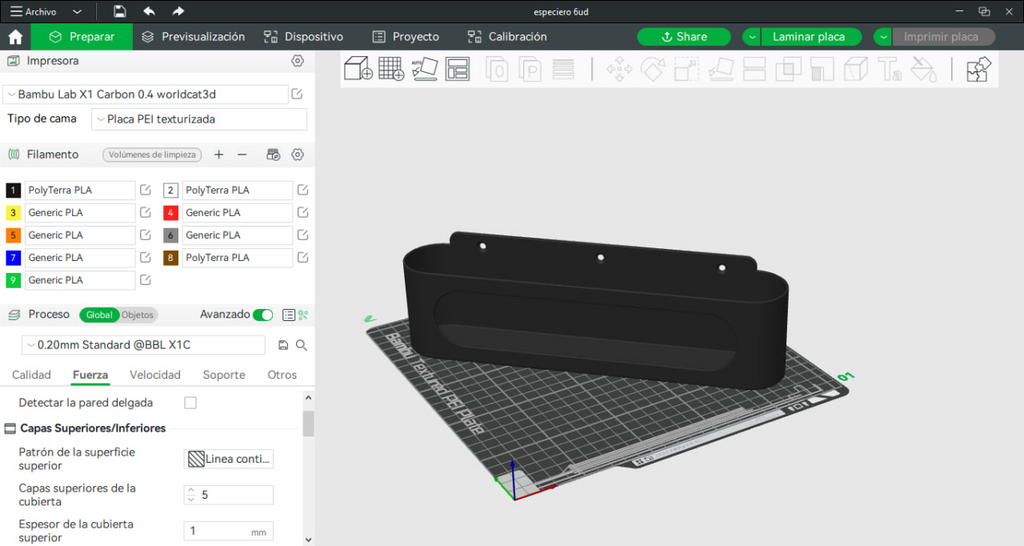Edit the Bambu Lab X1 Carbon preset
Image resolution: width=1024 pixels, height=546 pixels.
297,94
